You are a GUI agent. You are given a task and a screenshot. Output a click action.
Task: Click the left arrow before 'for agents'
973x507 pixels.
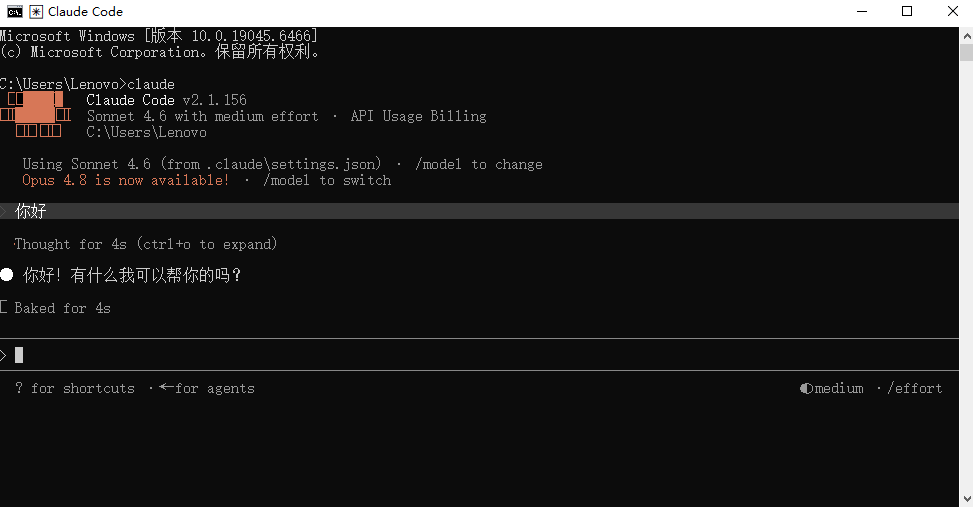coord(166,387)
